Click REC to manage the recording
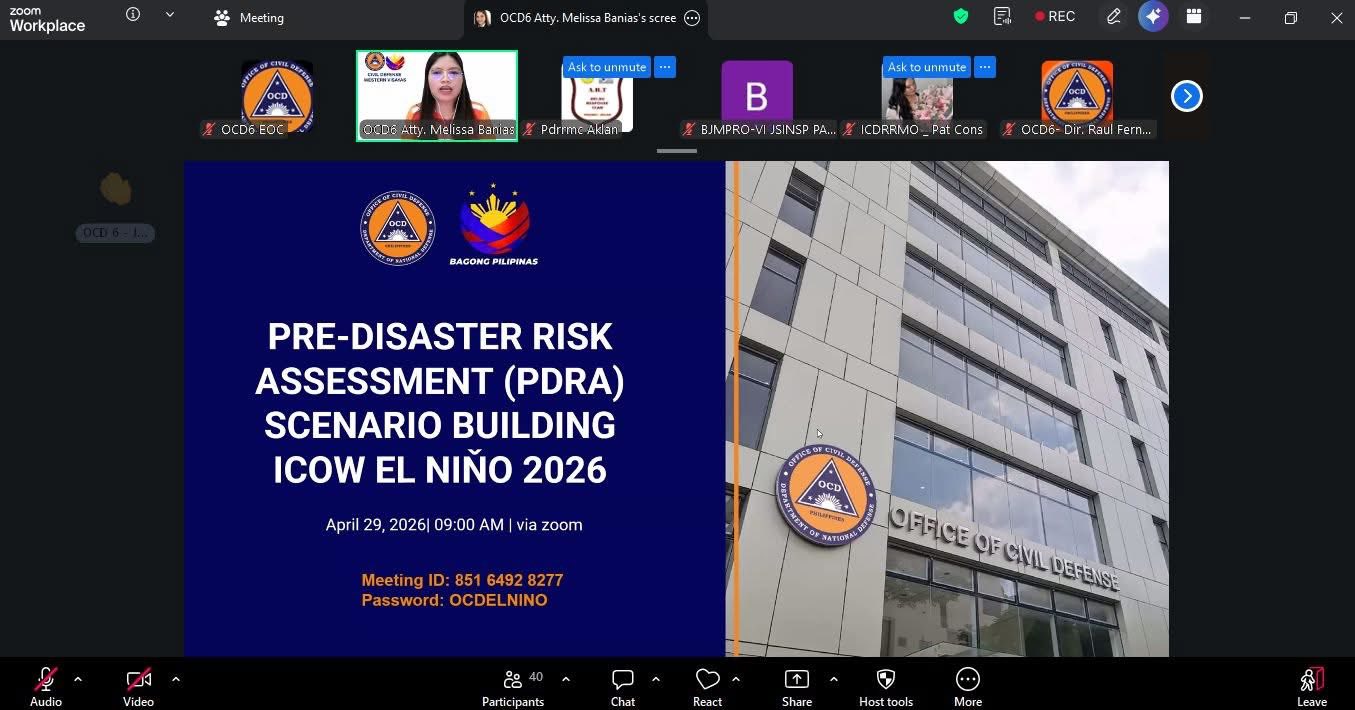Viewport: 1355px width, 710px height. point(1055,16)
